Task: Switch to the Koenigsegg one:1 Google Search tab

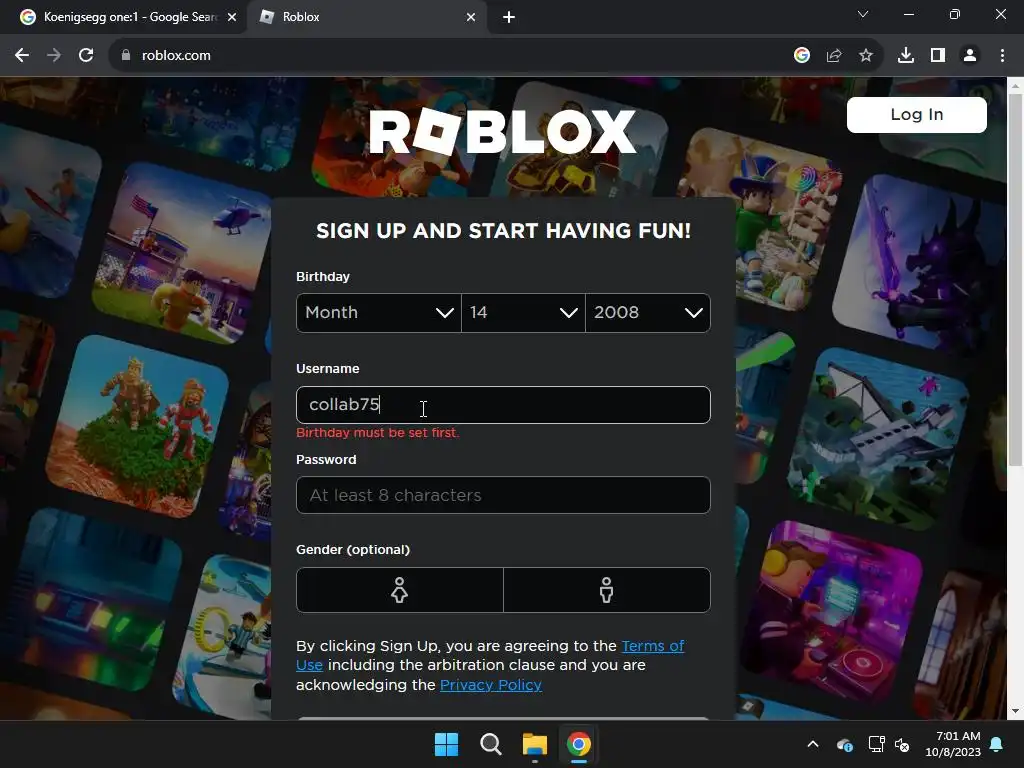Action: (123, 17)
